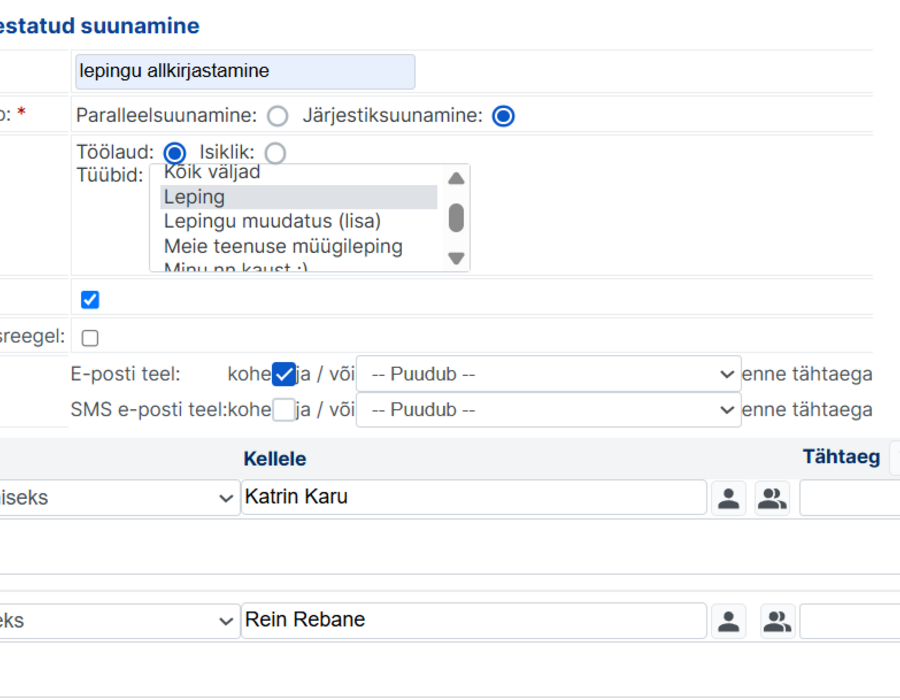Tick the empty checkbox next to 'sreegel:'
Screen dimensions: 900x700
click(90, 338)
